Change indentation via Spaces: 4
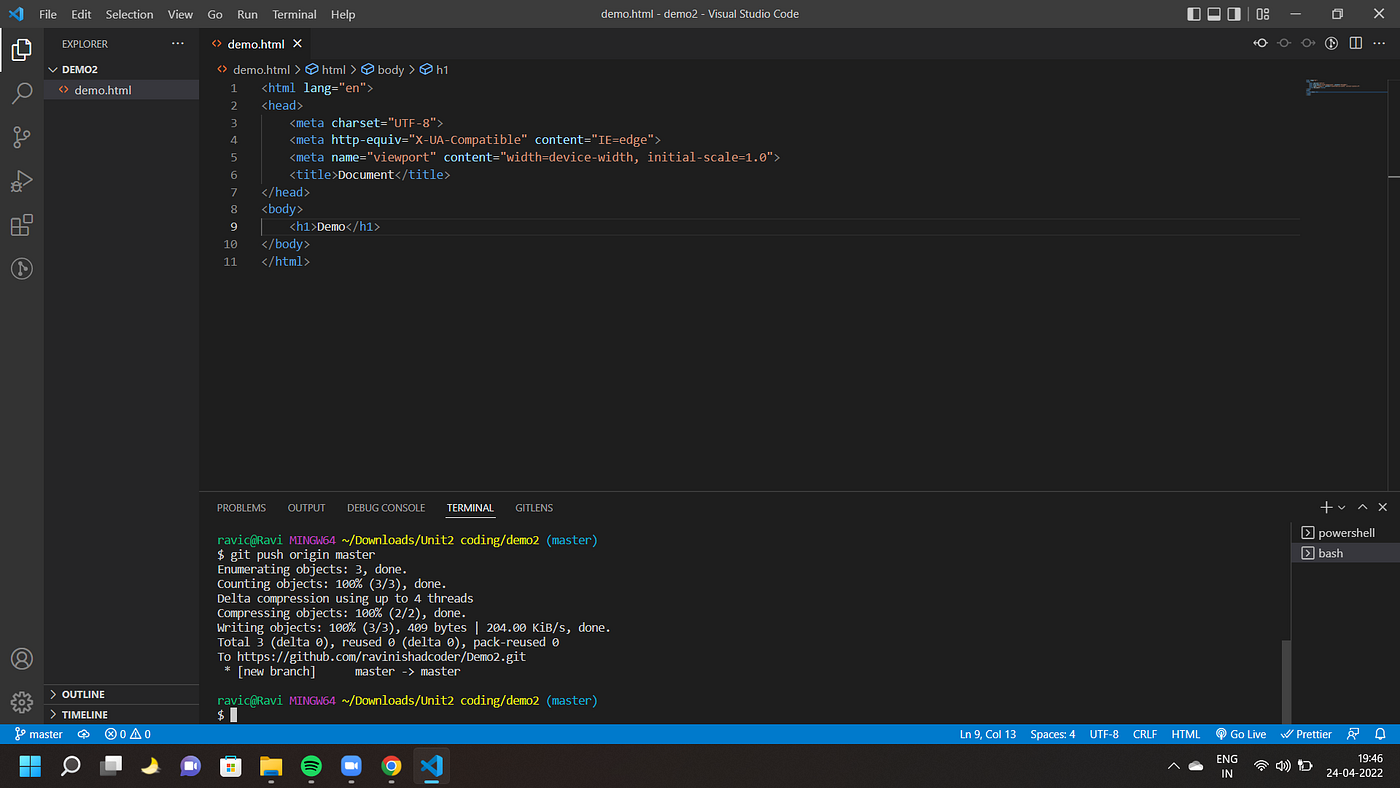Viewport: 1400px width, 788px height. (x=1052, y=734)
